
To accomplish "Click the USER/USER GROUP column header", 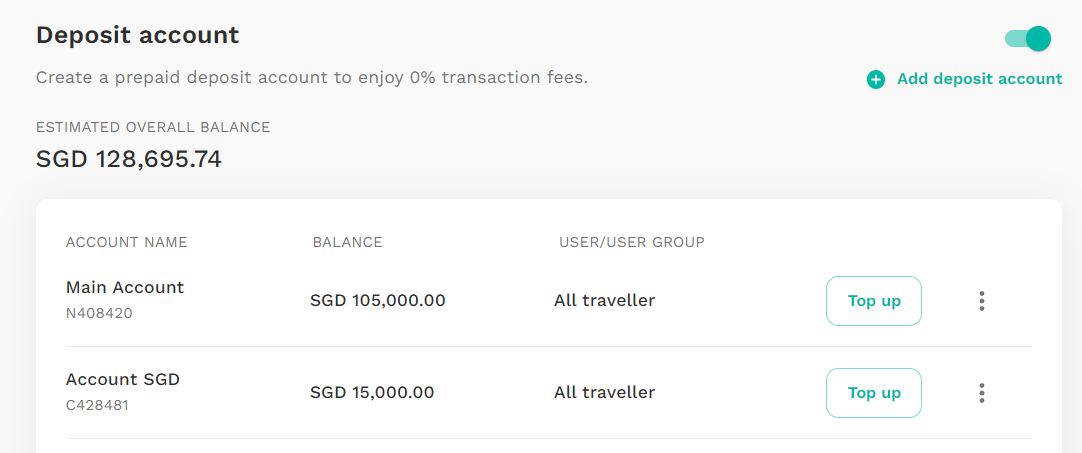I will (631, 242).
